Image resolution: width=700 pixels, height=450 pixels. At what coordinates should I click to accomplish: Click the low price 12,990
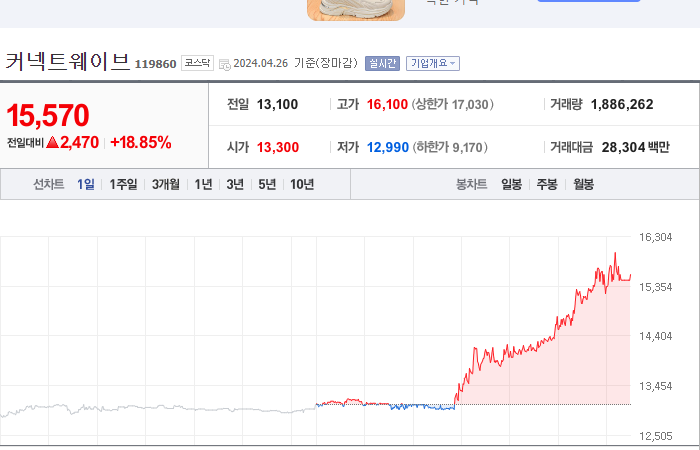(x=388, y=147)
